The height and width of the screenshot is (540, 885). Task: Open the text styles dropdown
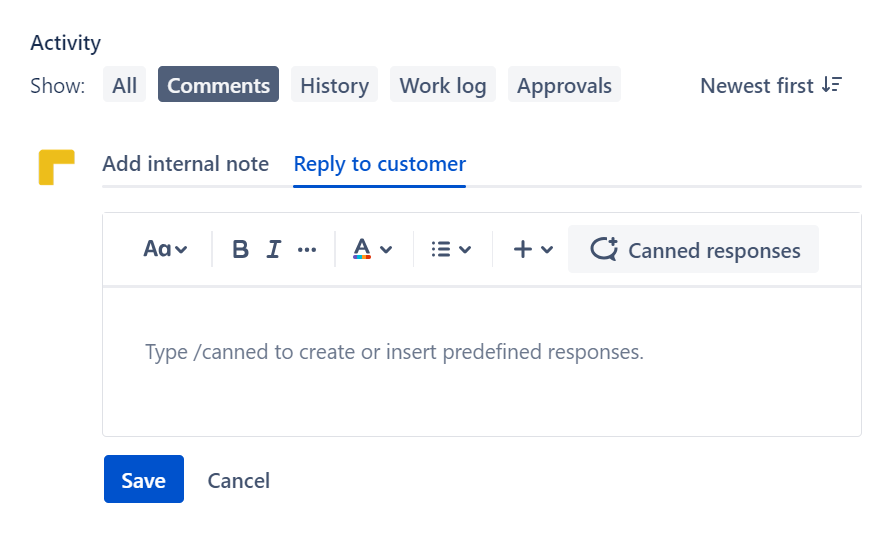165,250
